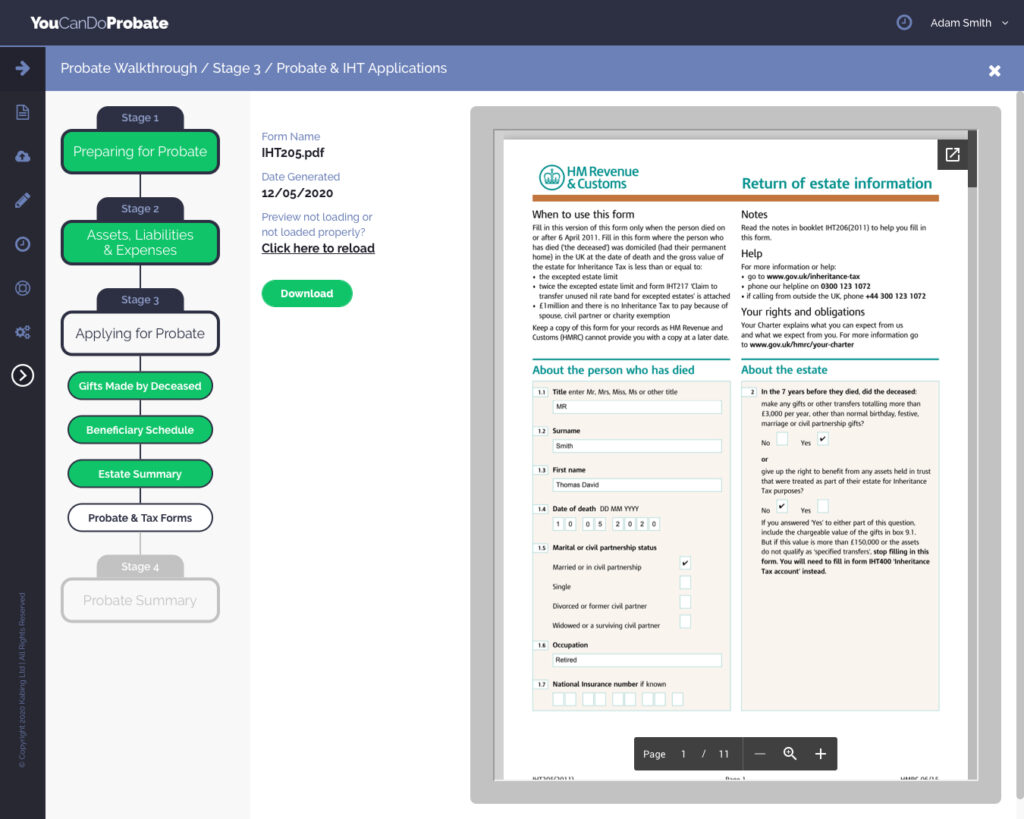The image size is (1024, 819).
Task: Click the cloud upload sidebar icon
Action: (x=22, y=156)
